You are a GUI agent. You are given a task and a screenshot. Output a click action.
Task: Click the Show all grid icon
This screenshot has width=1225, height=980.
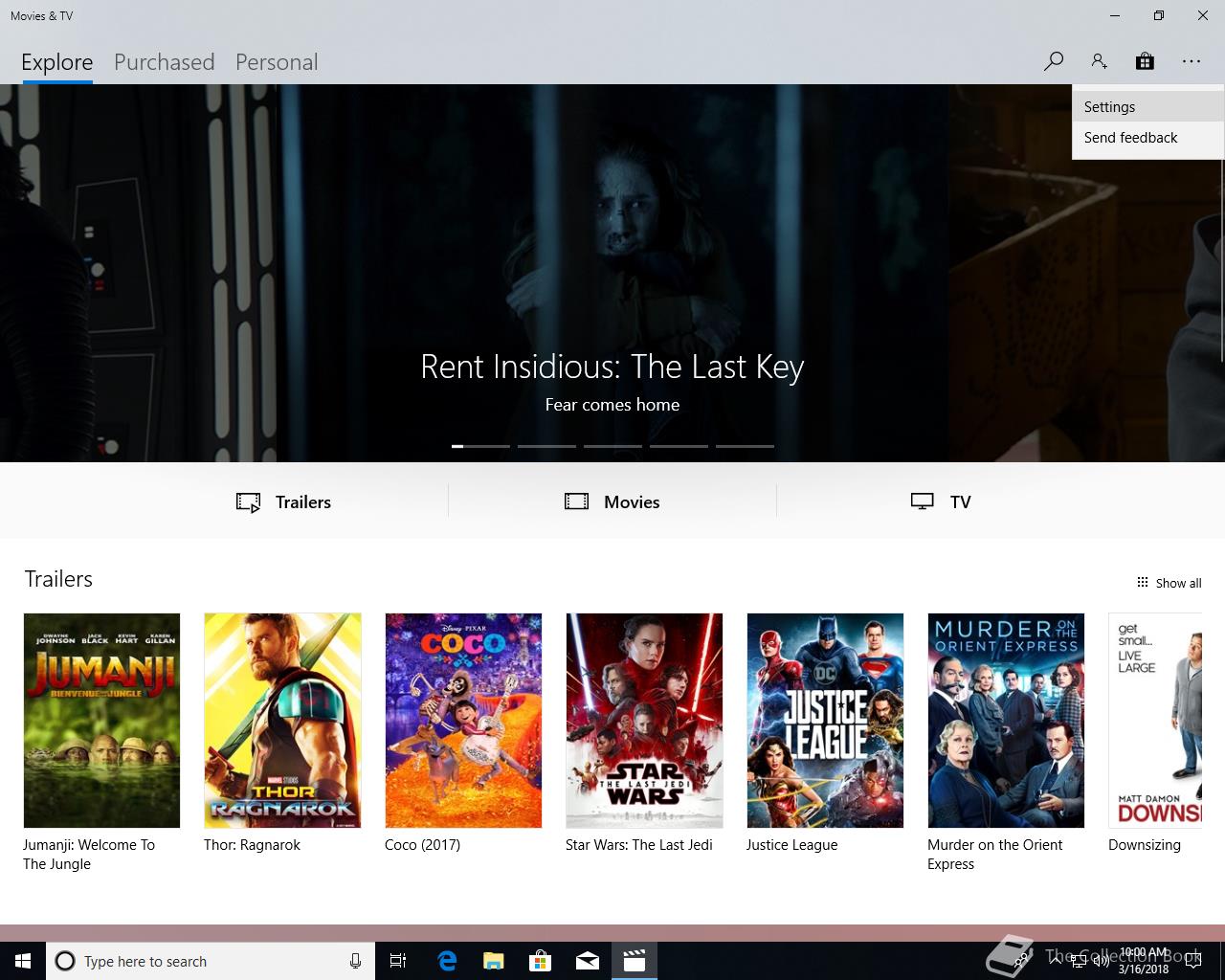[x=1142, y=582]
